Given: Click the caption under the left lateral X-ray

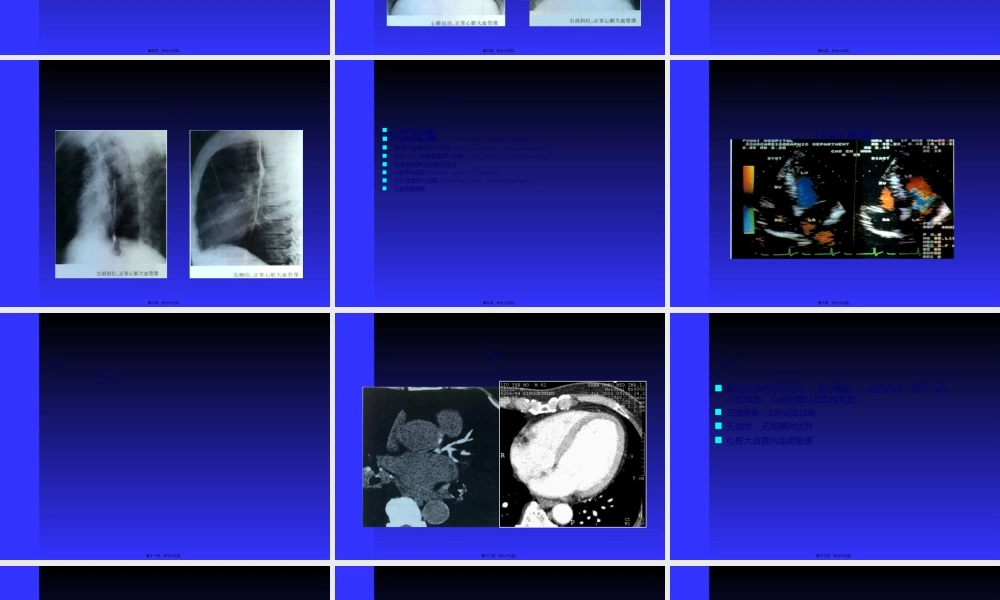Looking at the screenshot, I should pos(266,273).
